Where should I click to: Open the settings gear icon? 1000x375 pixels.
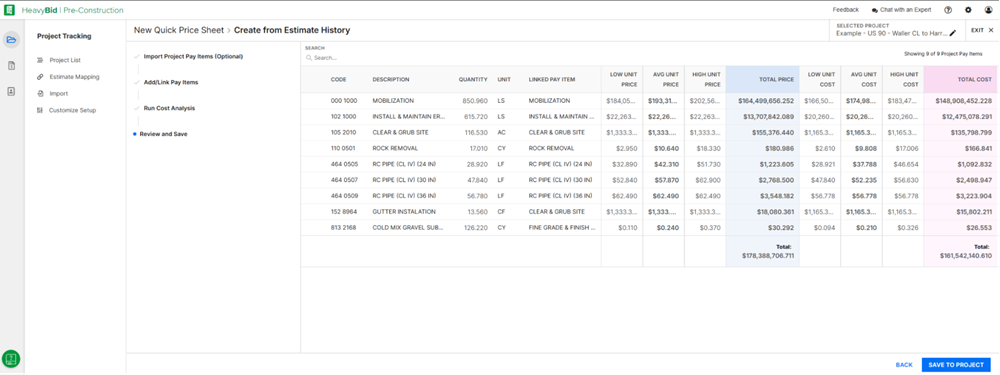click(x=968, y=10)
